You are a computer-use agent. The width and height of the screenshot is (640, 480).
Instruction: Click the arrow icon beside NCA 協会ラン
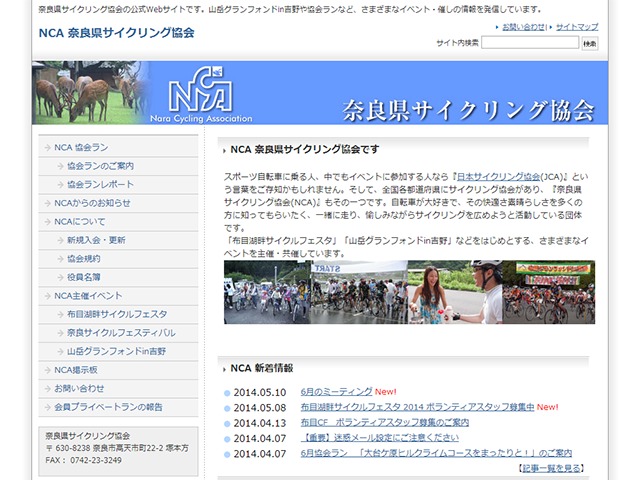point(48,148)
